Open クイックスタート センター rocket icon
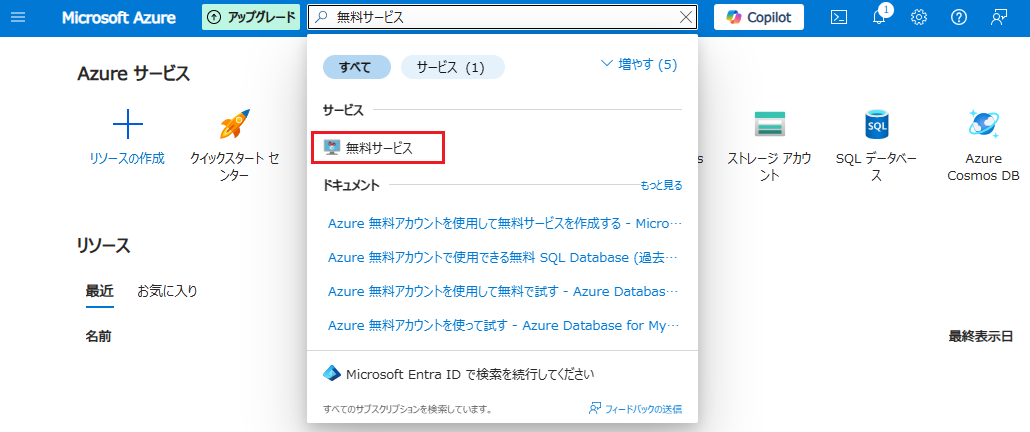The image size is (1030, 432). tap(235, 124)
